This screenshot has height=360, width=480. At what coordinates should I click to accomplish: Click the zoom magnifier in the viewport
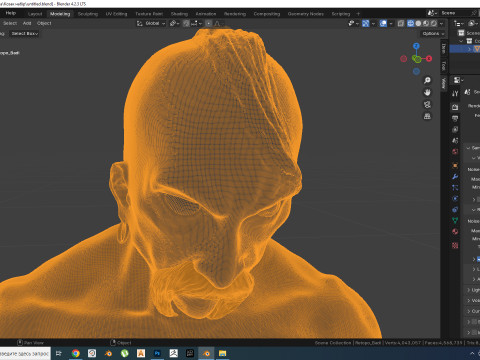[427, 80]
